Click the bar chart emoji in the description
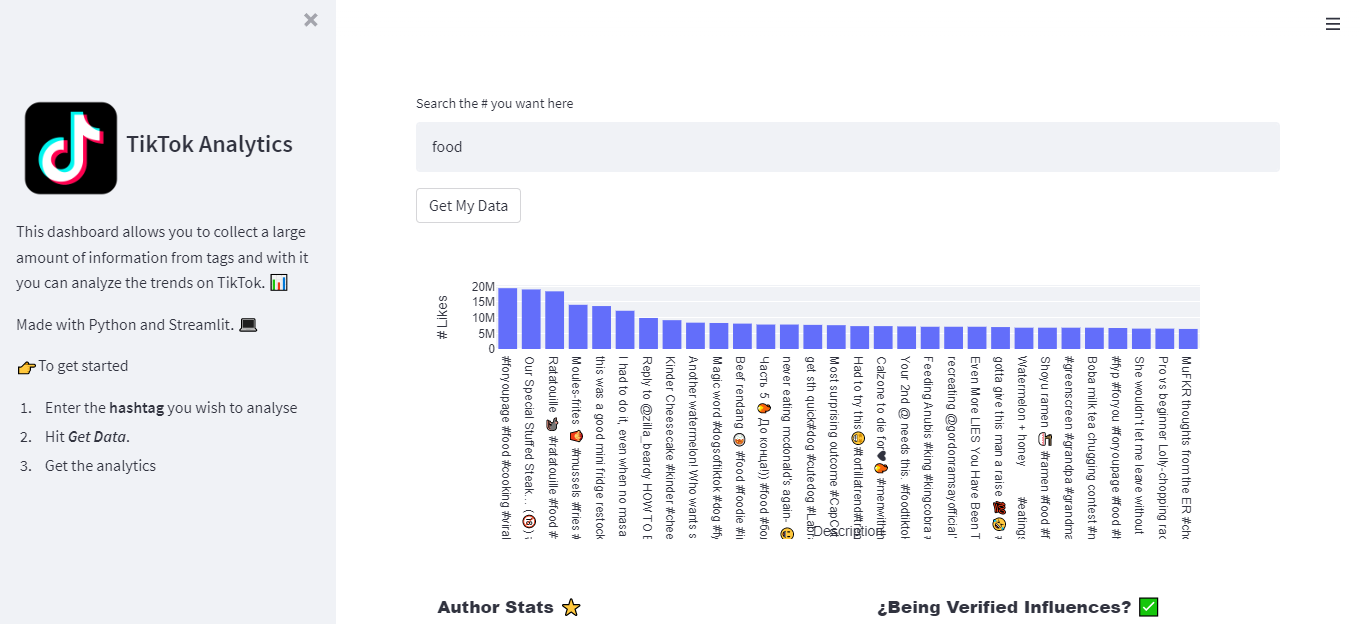The image size is (1360, 624). tap(278, 282)
